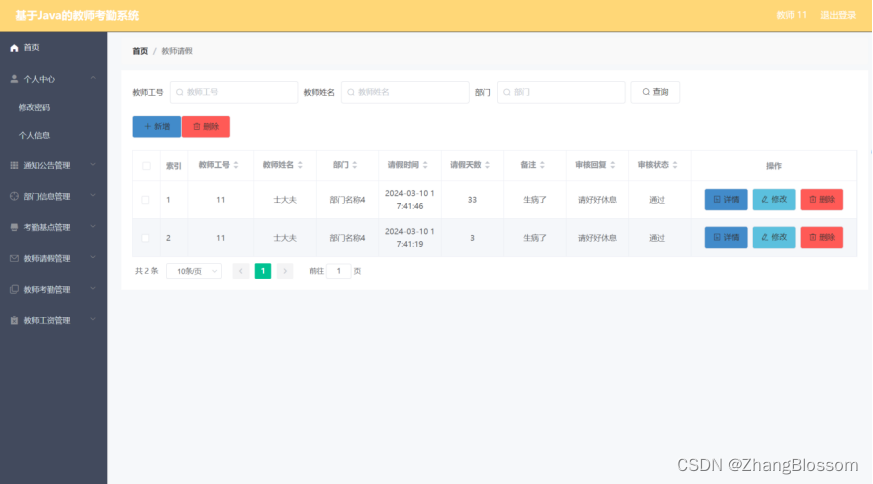Click 详情 for the 3-day leave row

point(726,237)
